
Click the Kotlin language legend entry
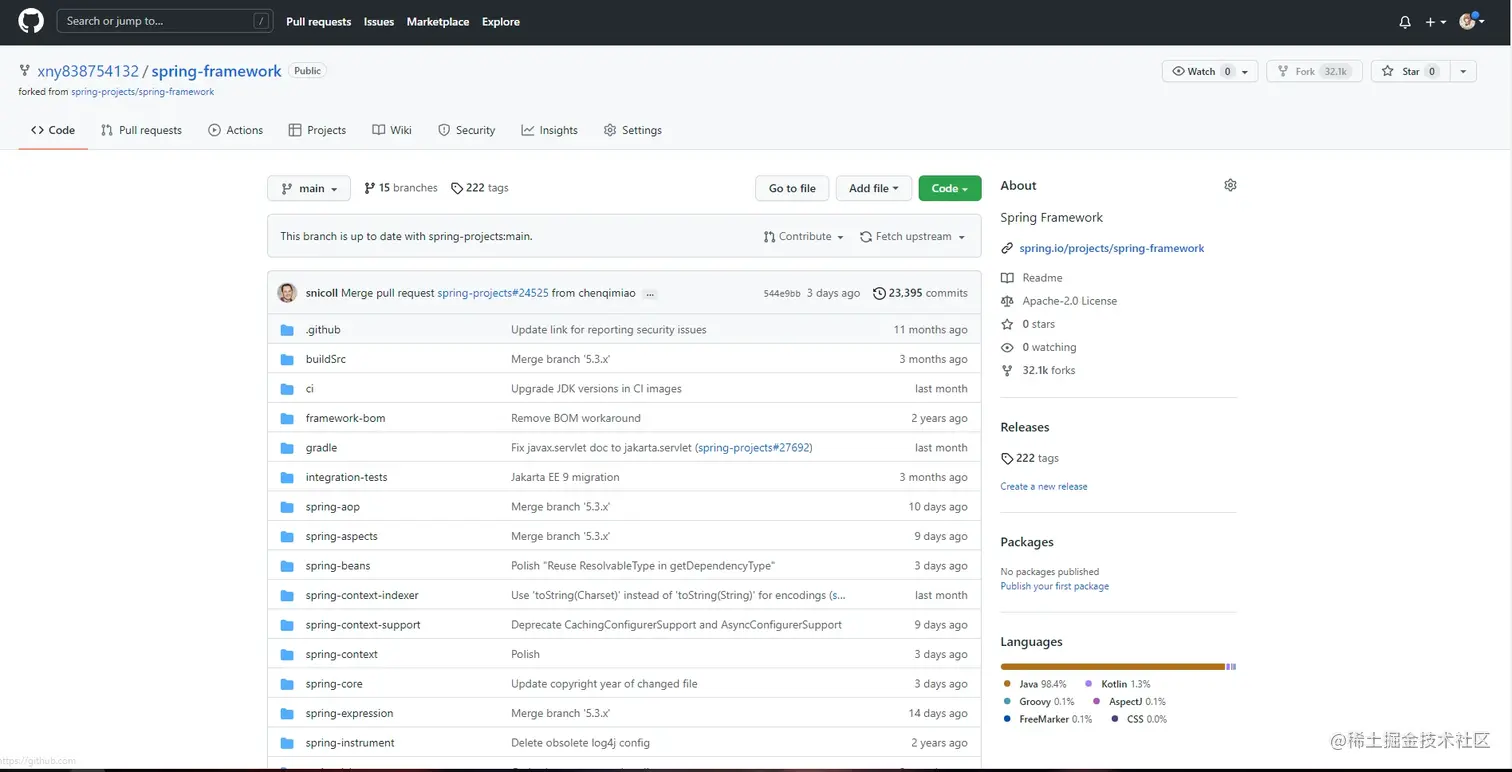pyautogui.click(x=1117, y=684)
